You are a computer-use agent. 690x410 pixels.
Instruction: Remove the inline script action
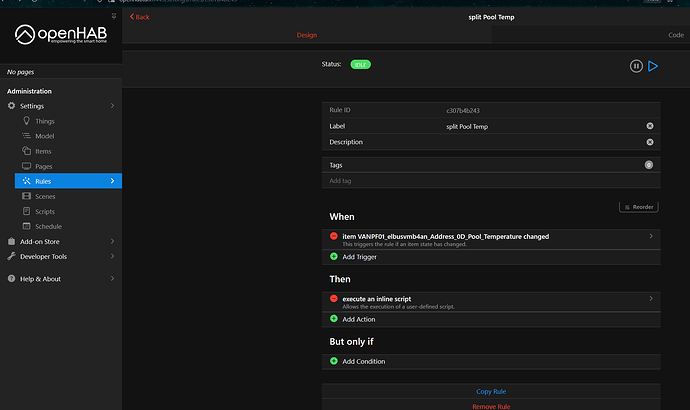[334, 299]
